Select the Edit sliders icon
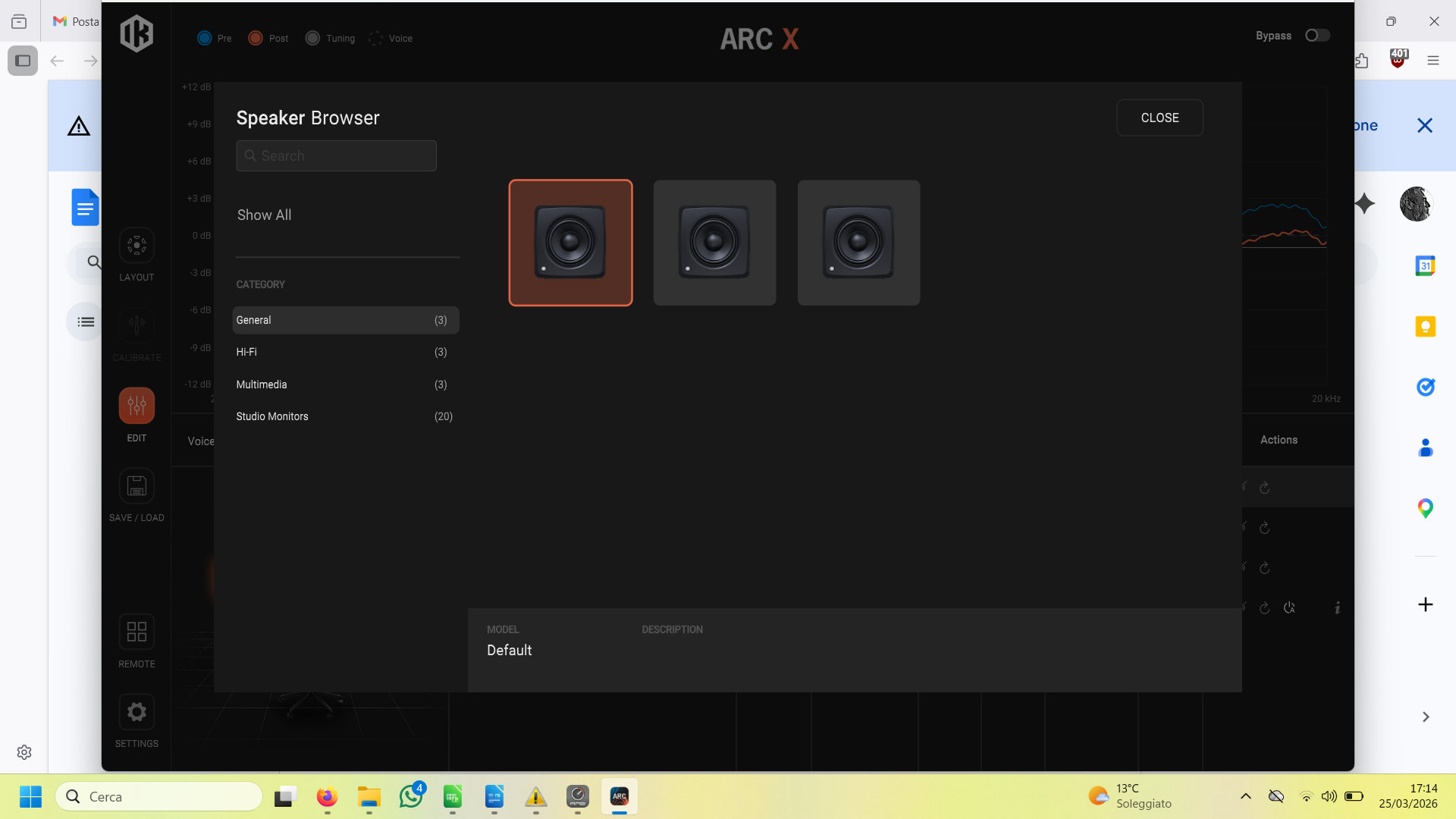This screenshot has width=1456, height=819. (136, 406)
